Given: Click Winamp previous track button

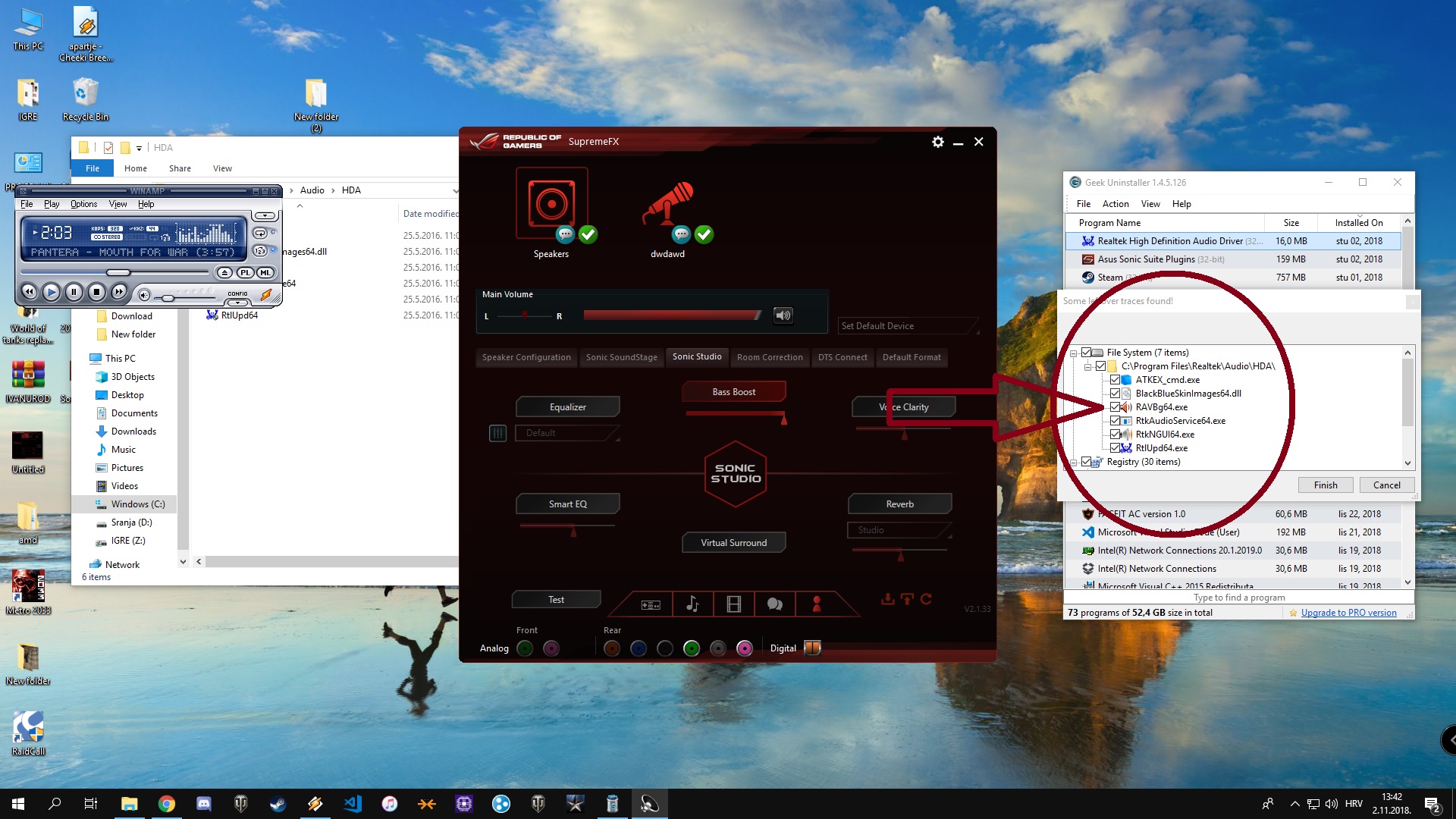Looking at the screenshot, I should (x=29, y=292).
